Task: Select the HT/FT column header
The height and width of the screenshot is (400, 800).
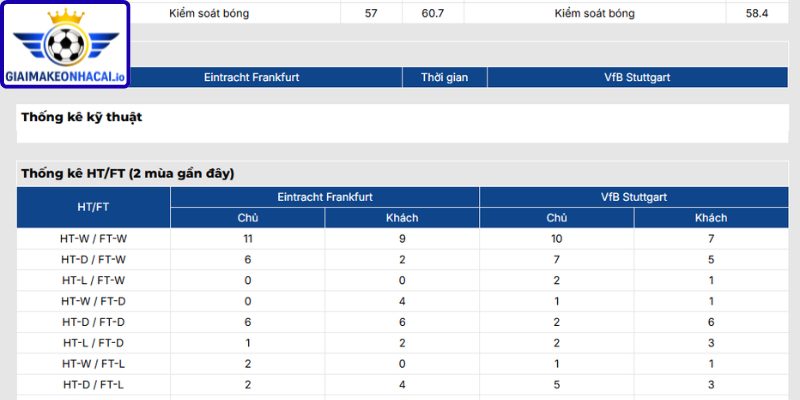Action: point(94,207)
